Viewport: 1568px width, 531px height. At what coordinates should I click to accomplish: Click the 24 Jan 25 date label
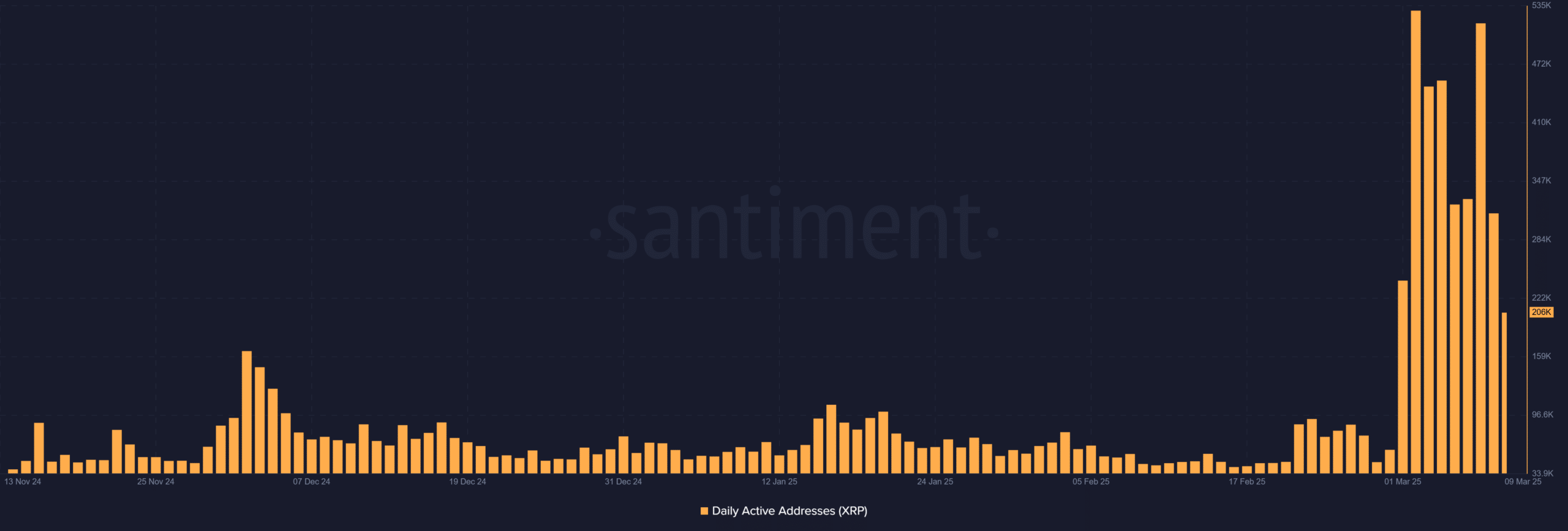(935, 482)
